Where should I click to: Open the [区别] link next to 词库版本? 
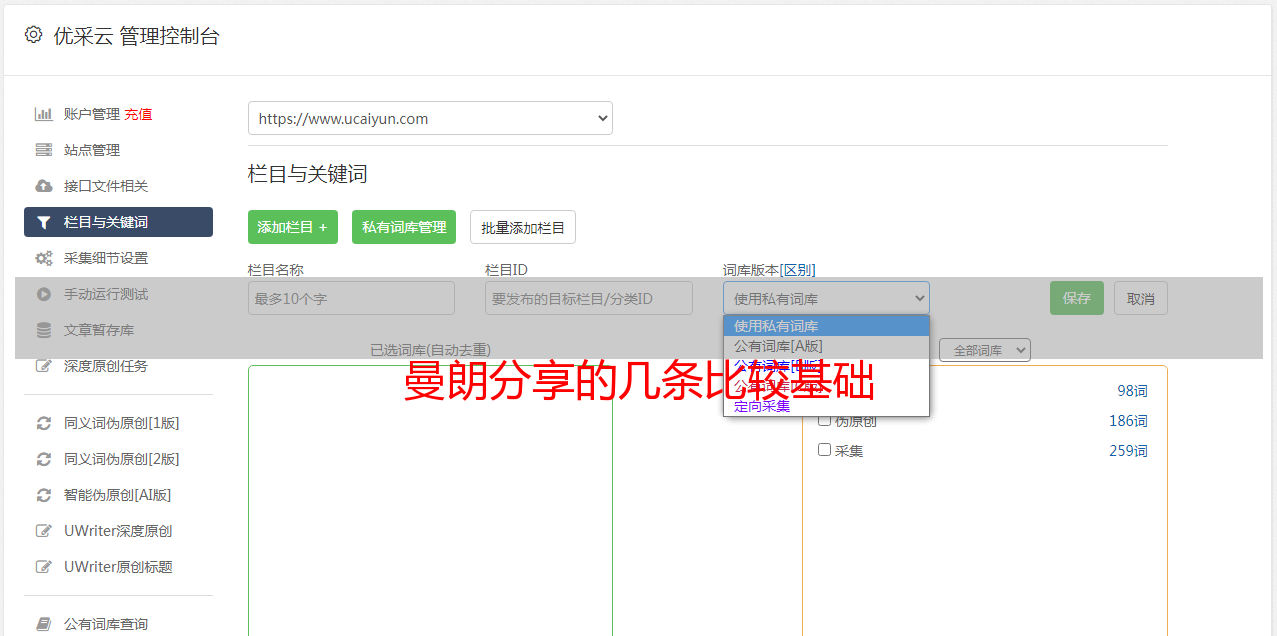click(x=797, y=270)
